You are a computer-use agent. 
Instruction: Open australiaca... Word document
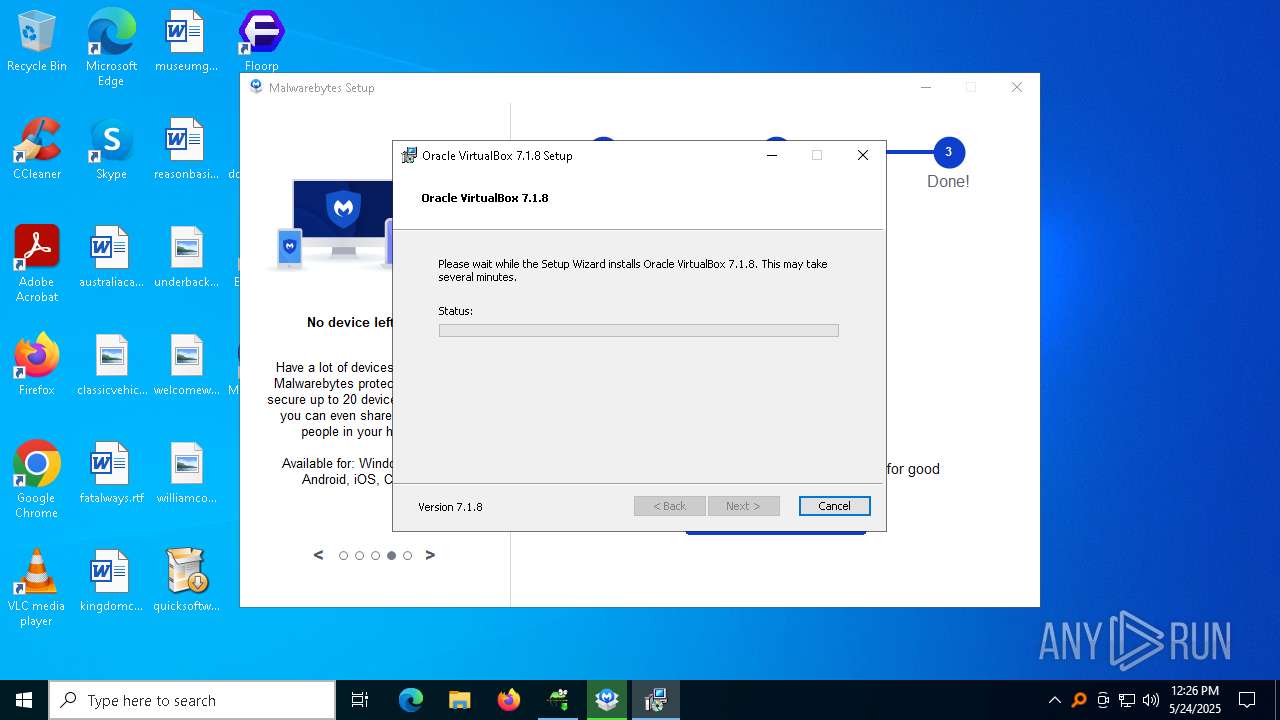(111, 257)
